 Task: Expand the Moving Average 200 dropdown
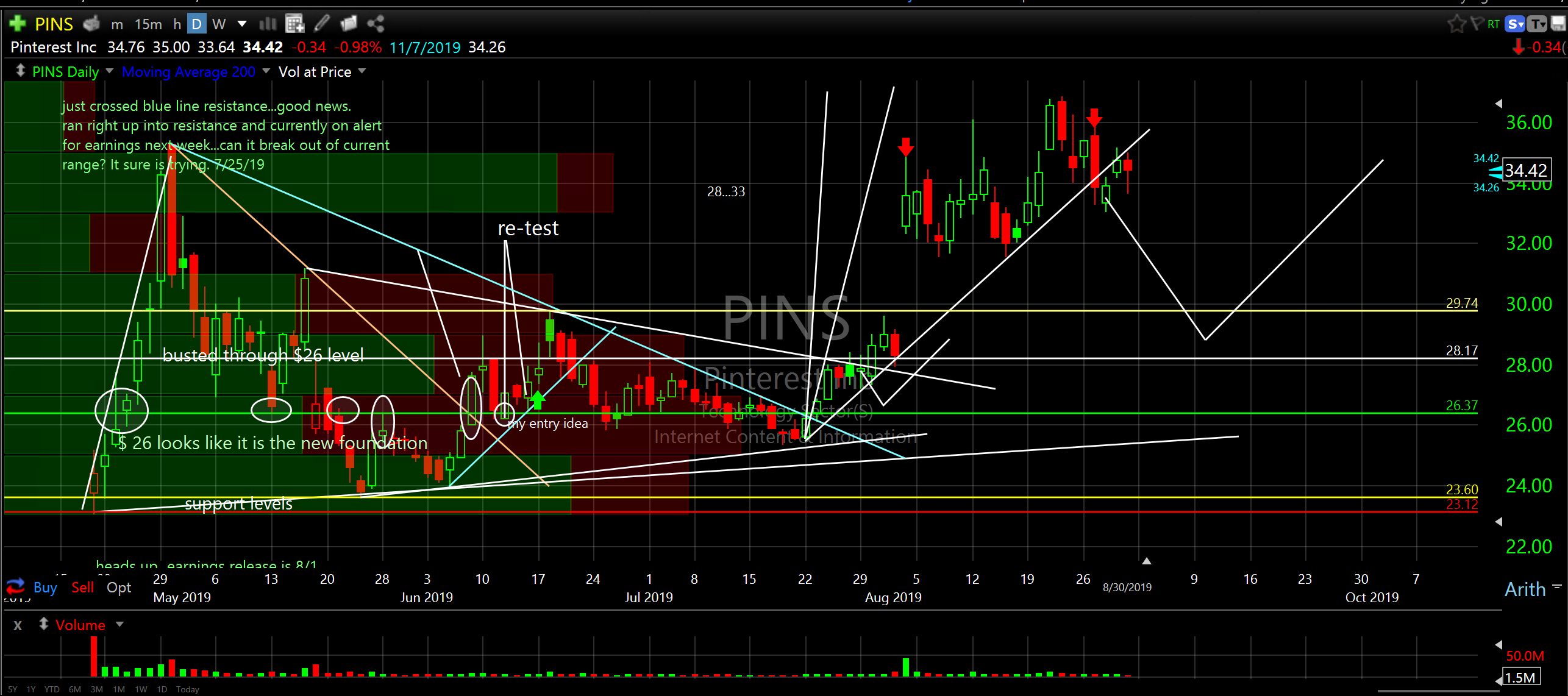tap(266, 71)
